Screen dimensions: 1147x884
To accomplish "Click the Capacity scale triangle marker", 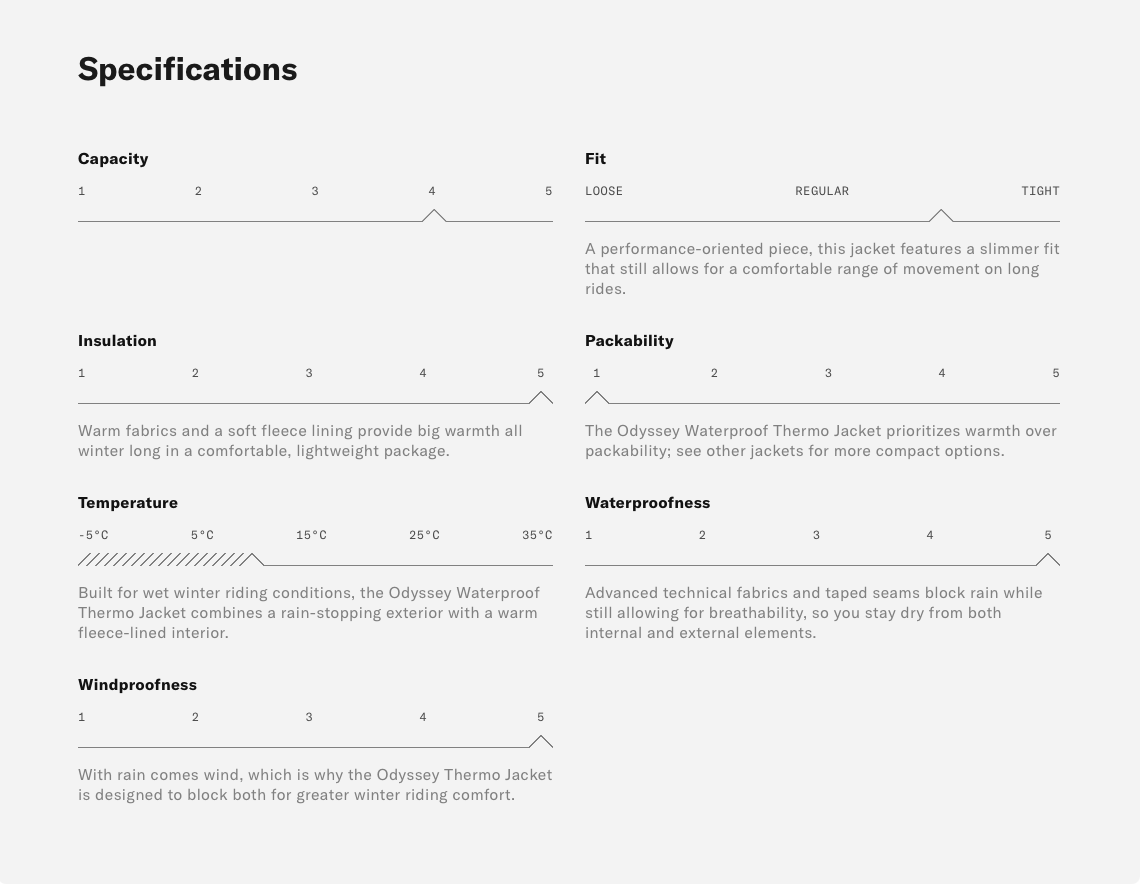I will (433, 215).
